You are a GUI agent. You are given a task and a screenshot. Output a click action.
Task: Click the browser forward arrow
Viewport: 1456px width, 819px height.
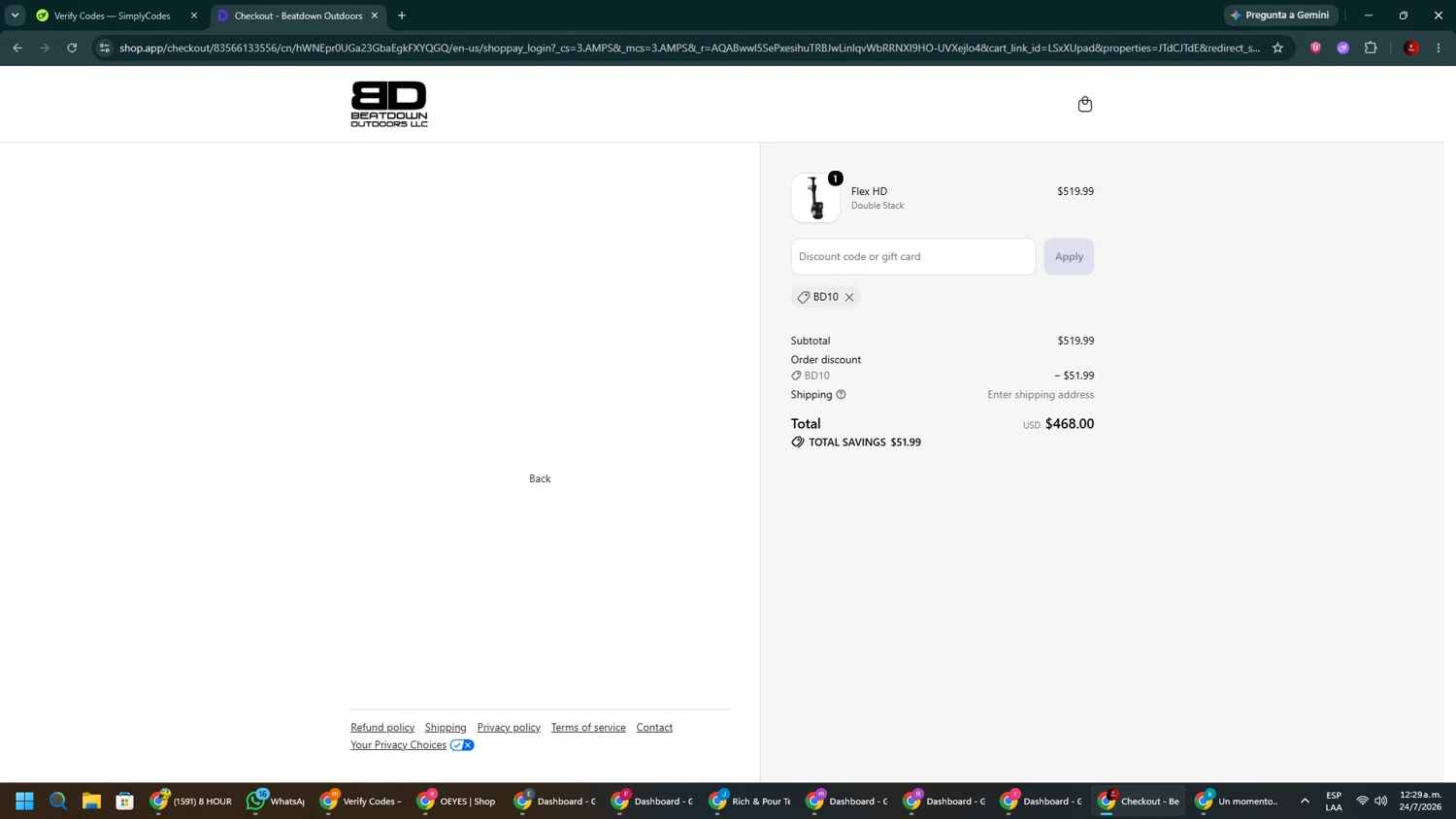[x=45, y=48]
